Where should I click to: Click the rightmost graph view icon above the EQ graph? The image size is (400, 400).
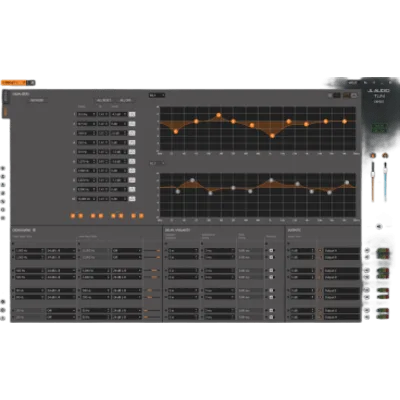pyautogui.click(x=354, y=95)
